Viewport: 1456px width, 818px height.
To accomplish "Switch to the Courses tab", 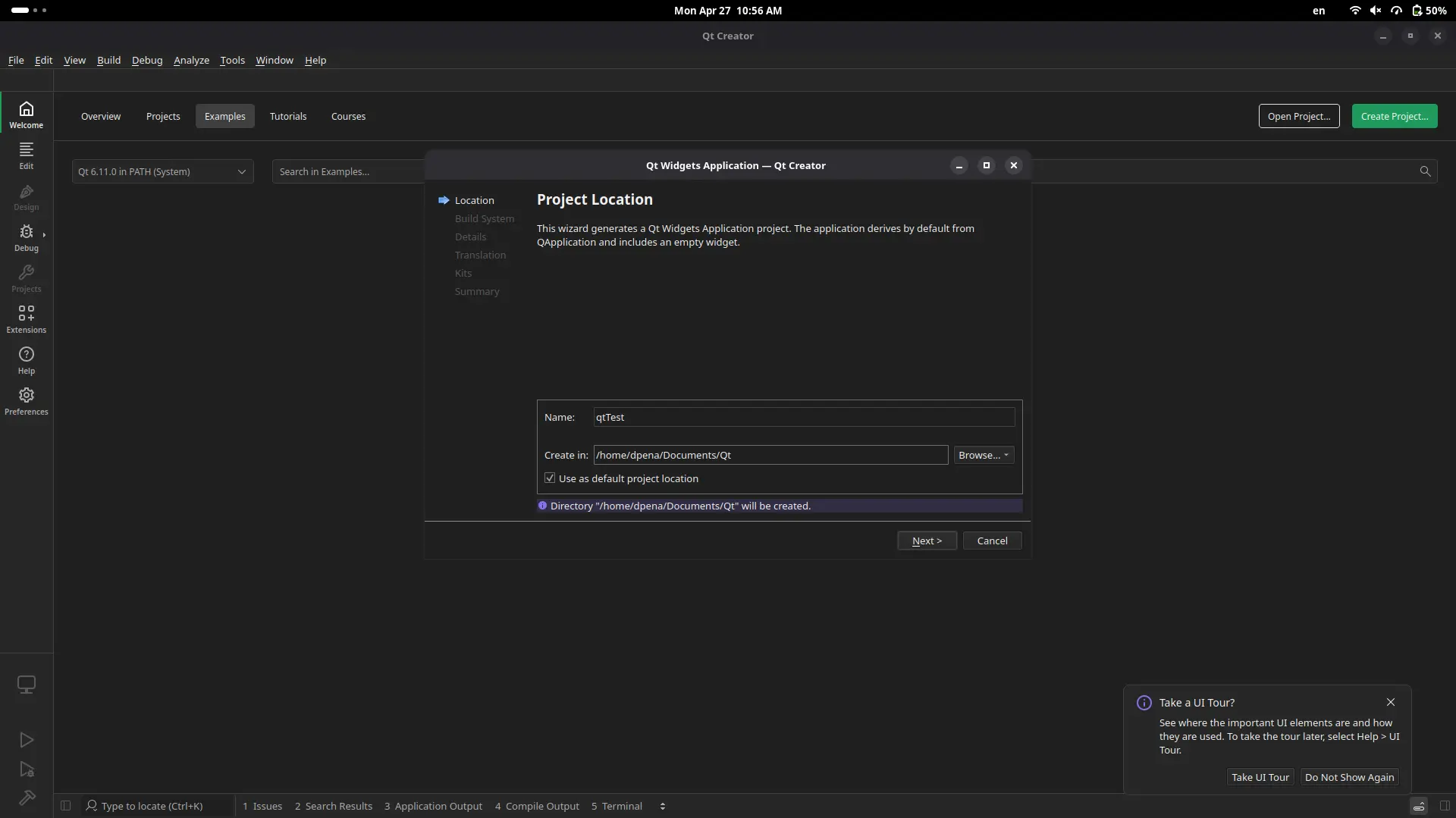I will pos(348,116).
